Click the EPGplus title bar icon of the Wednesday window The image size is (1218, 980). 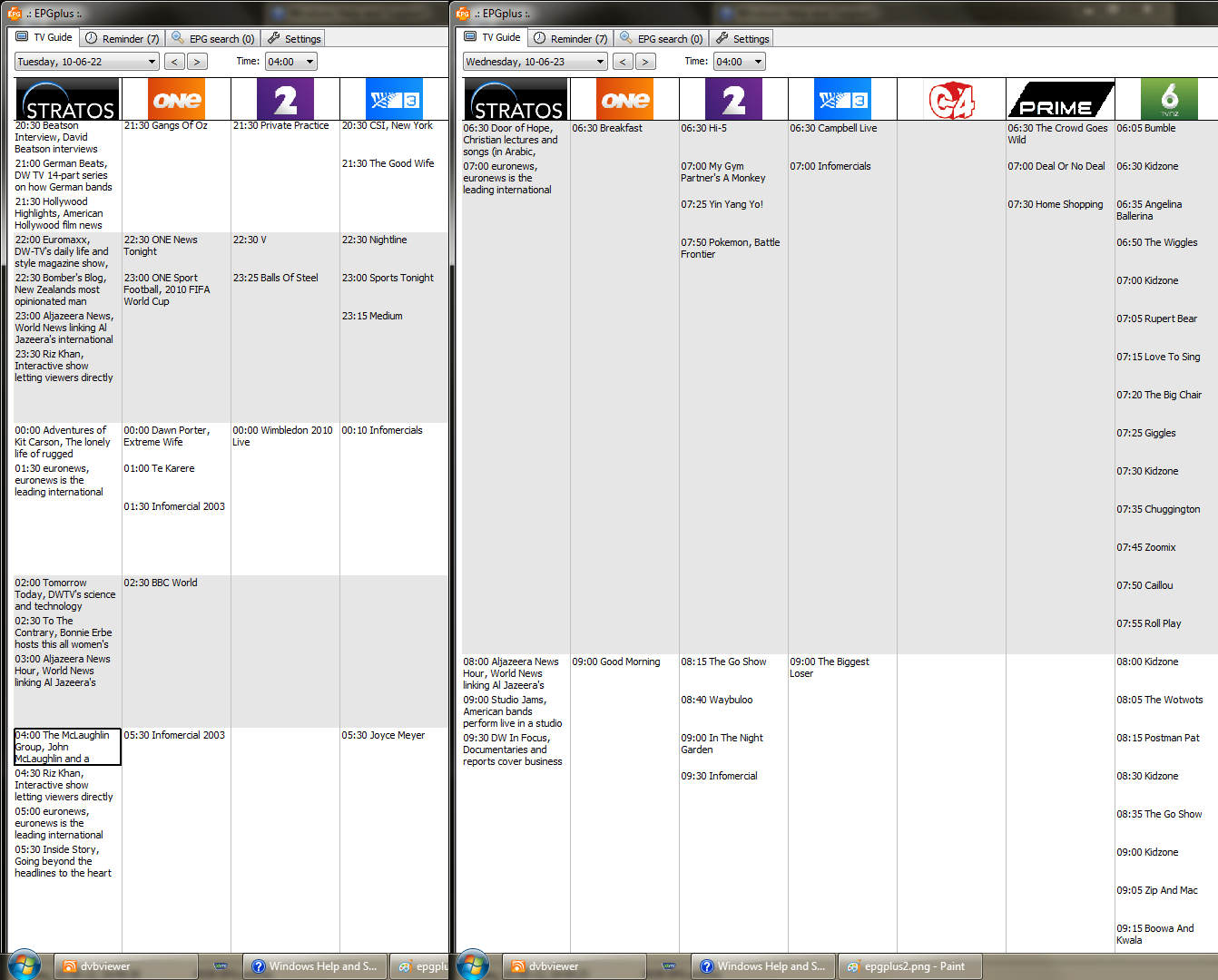pos(463,13)
